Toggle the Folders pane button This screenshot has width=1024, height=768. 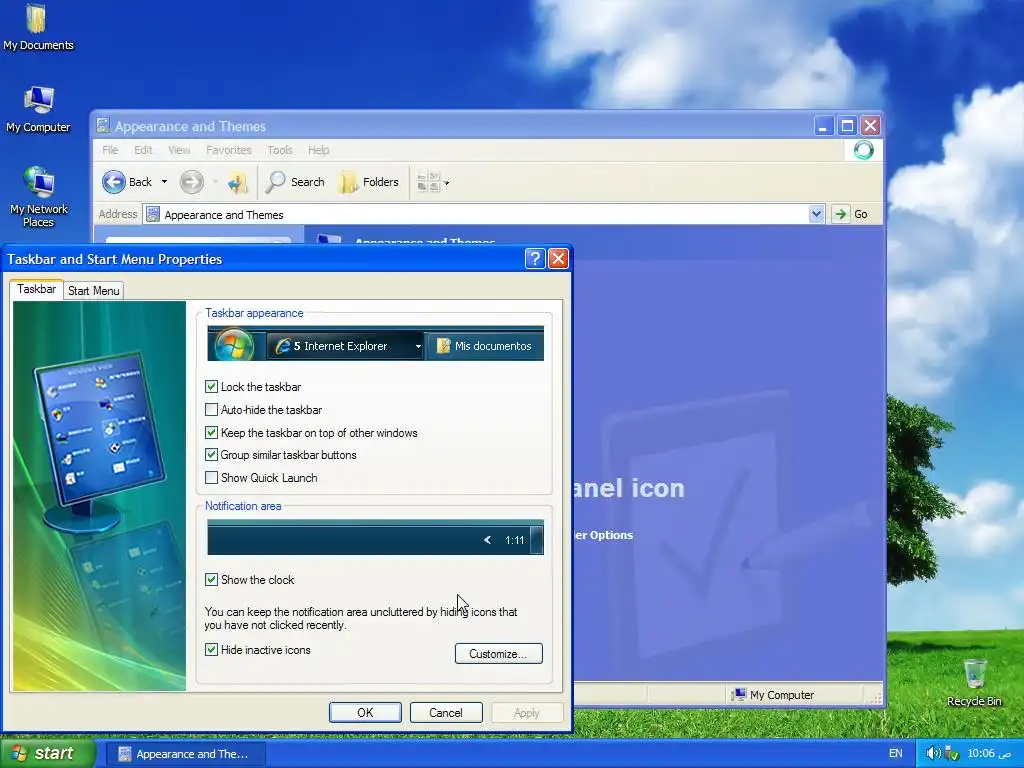369,182
